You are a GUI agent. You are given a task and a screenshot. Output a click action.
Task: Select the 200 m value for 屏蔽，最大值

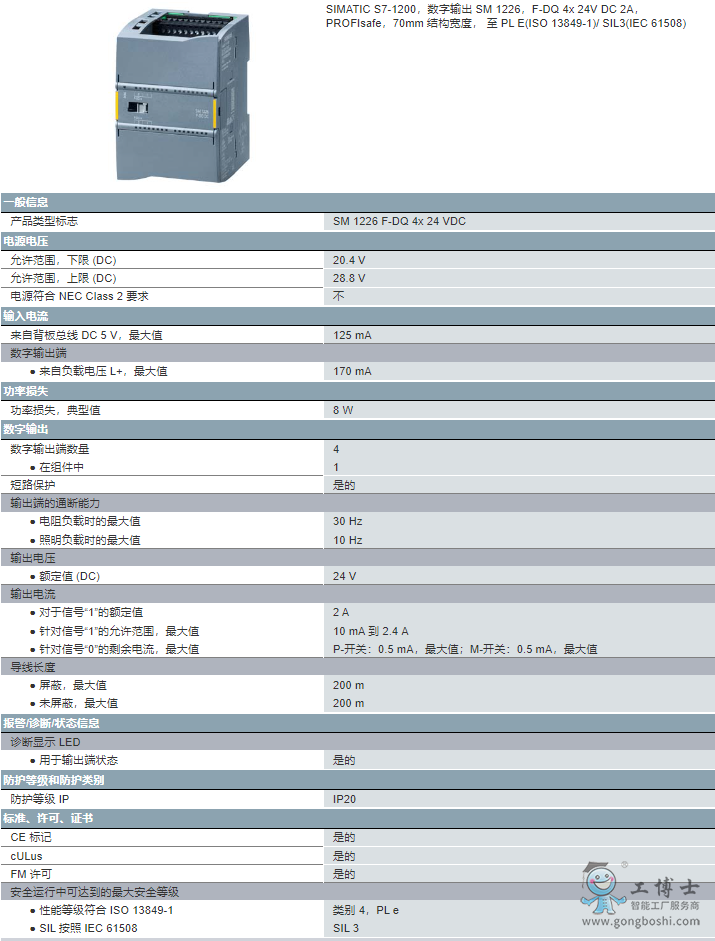point(348,685)
